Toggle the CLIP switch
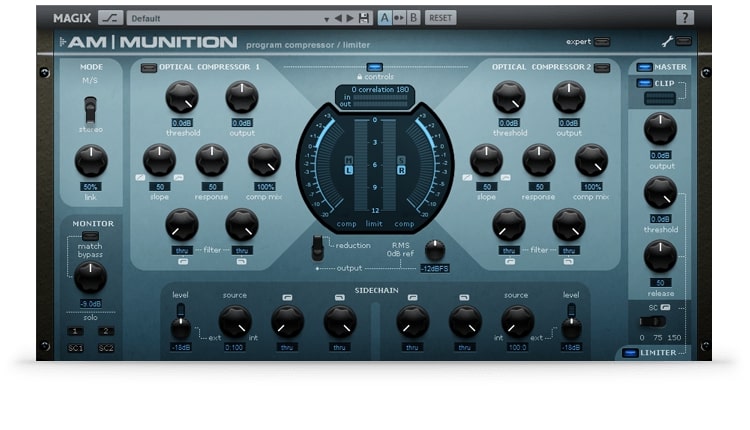750x430 pixels. [644, 83]
